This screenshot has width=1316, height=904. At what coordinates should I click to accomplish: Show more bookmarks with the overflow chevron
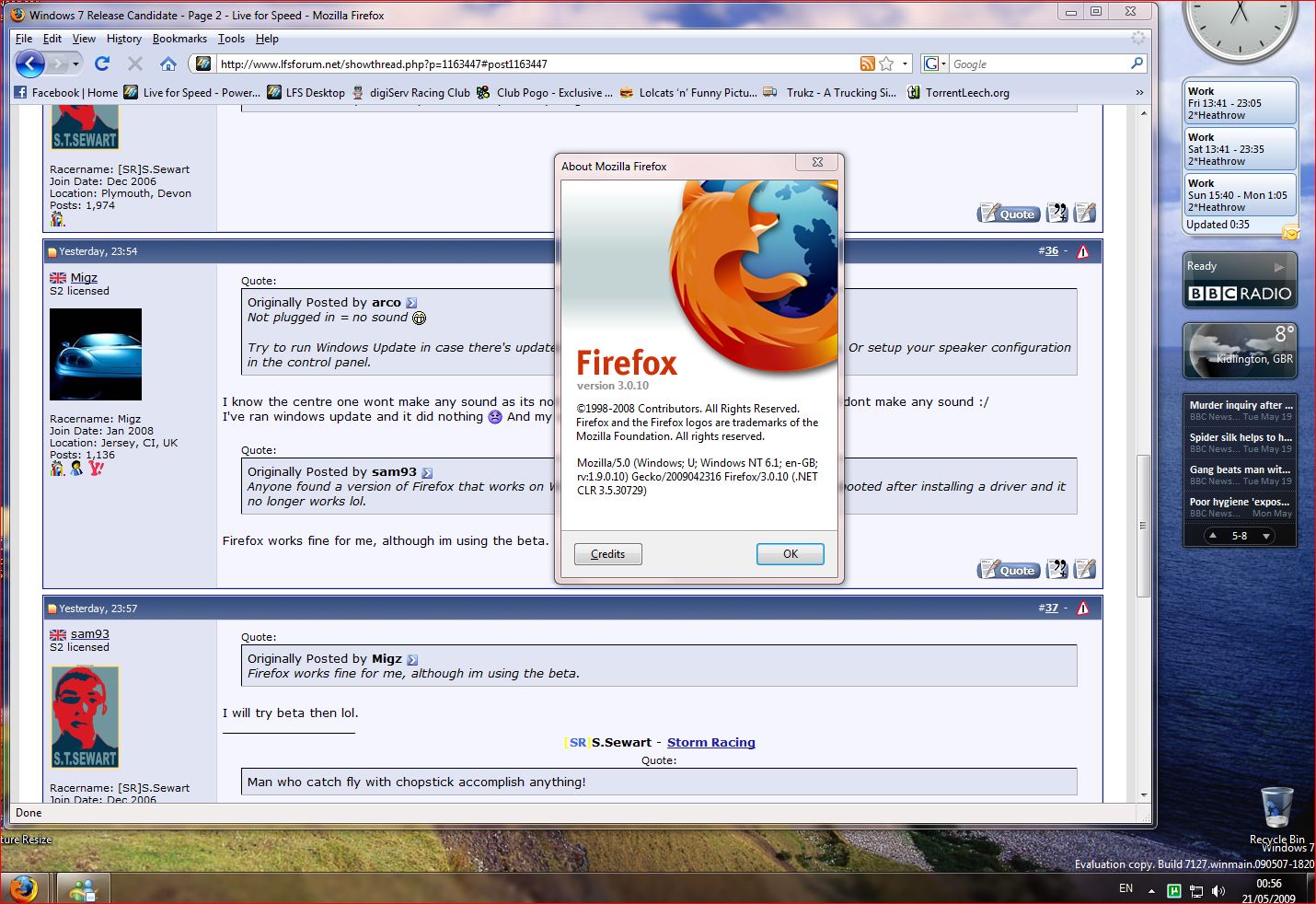tap(1139, 92)
